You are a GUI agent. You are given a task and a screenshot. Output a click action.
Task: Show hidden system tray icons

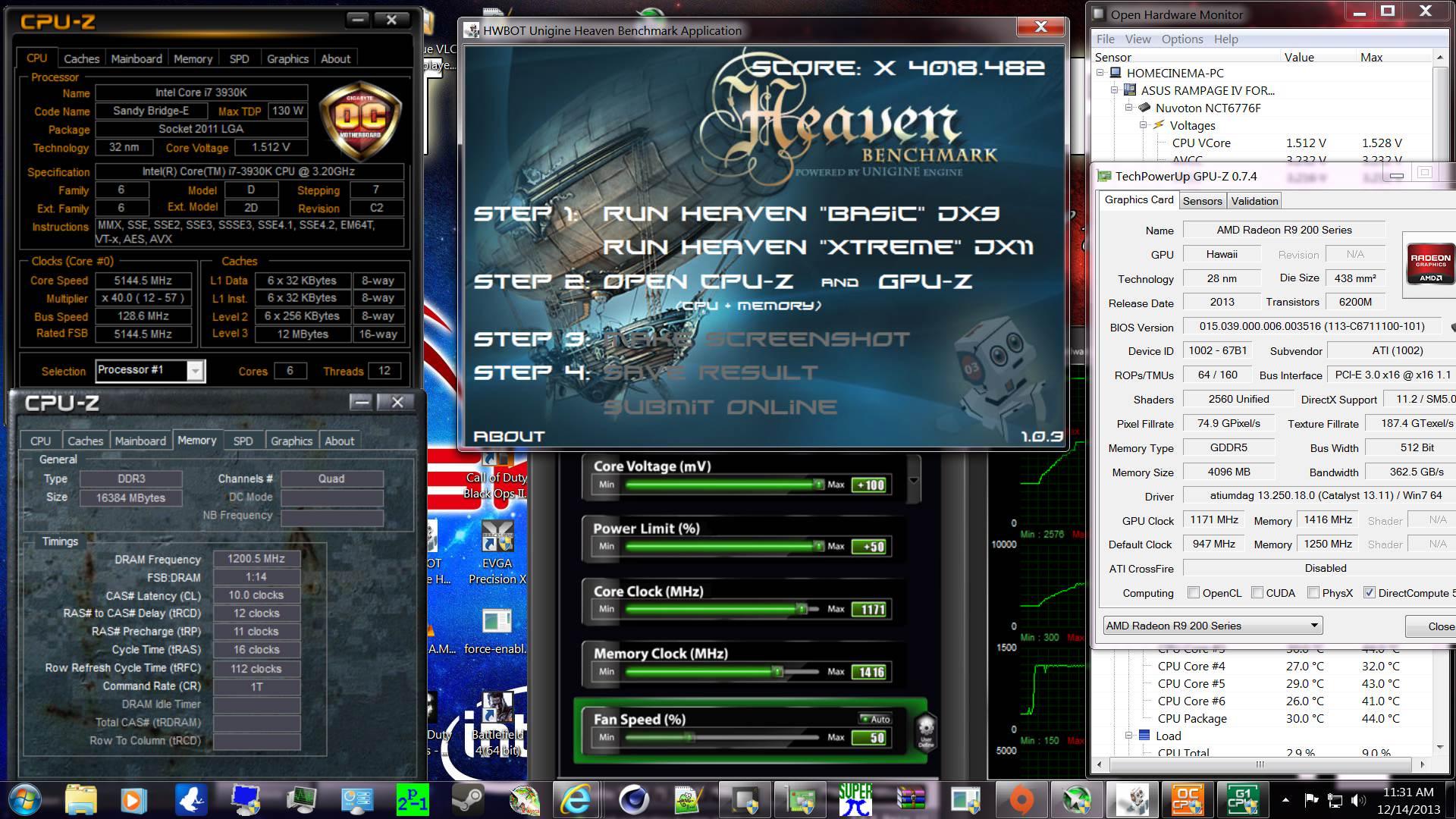pos(1285,800)
